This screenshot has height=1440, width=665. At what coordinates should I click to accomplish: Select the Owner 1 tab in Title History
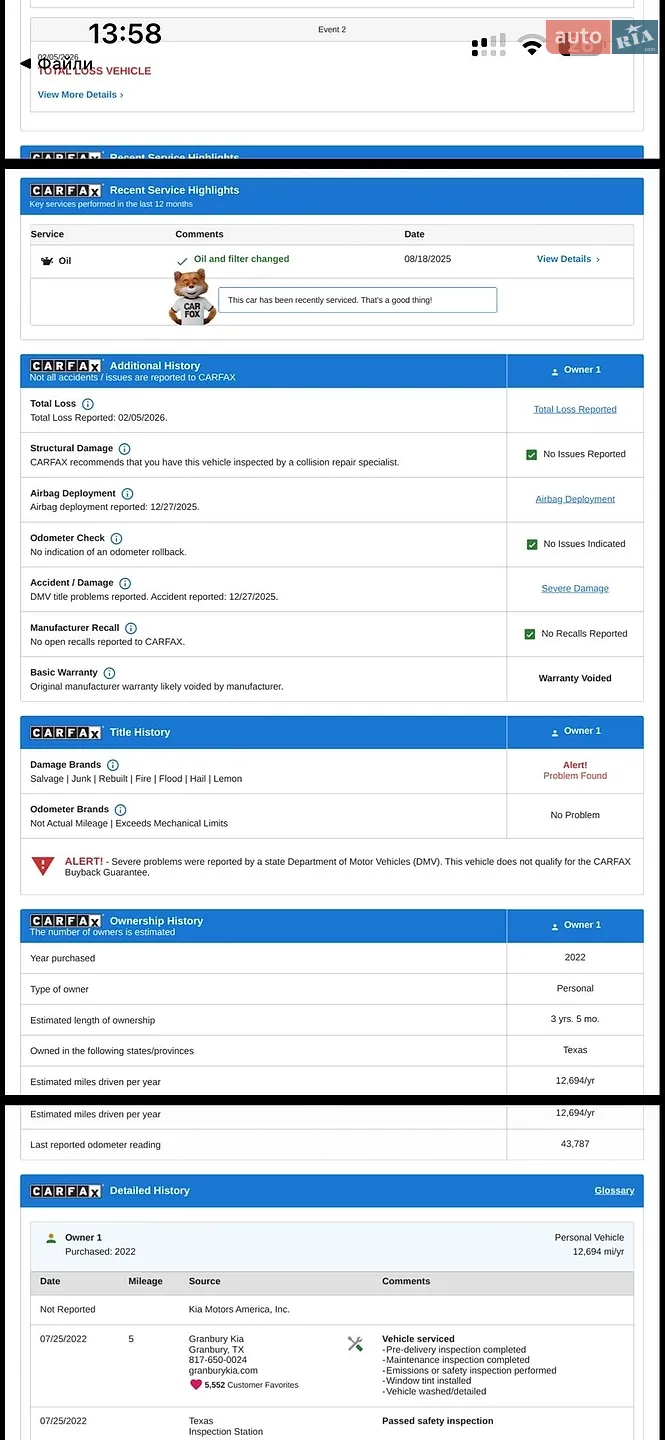pos(575,732)
